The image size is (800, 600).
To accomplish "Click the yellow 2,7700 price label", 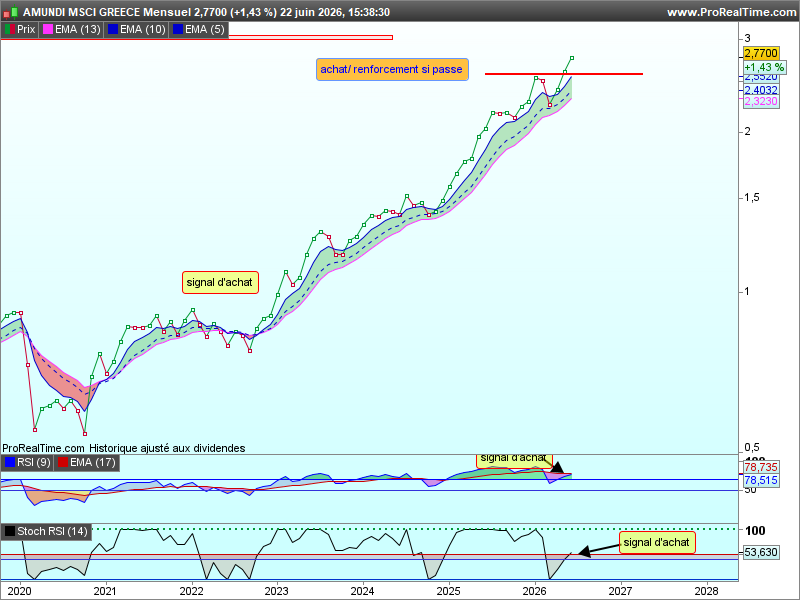I will coord(761,53).
